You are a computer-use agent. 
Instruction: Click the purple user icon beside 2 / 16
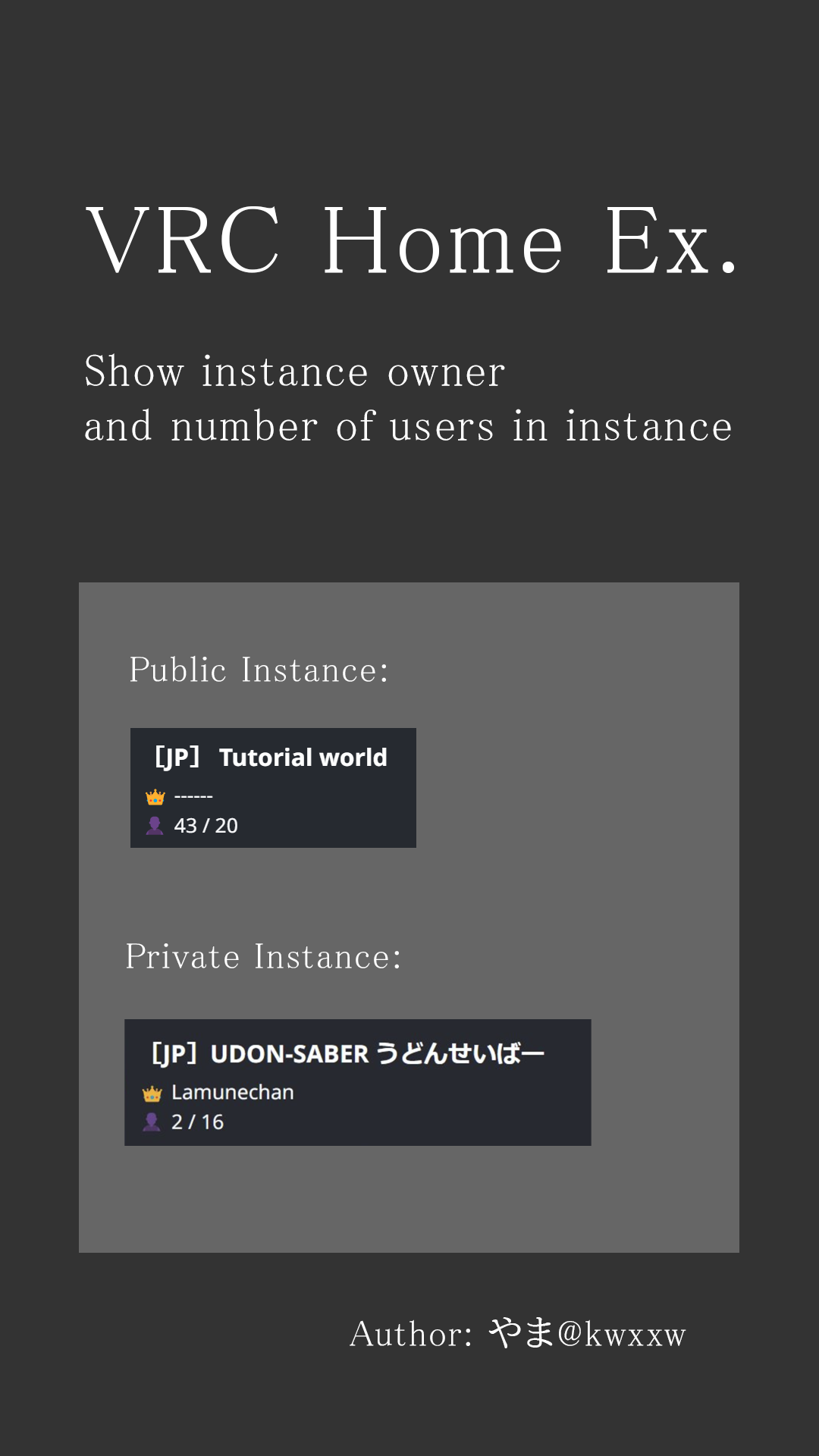[152, 1122]
